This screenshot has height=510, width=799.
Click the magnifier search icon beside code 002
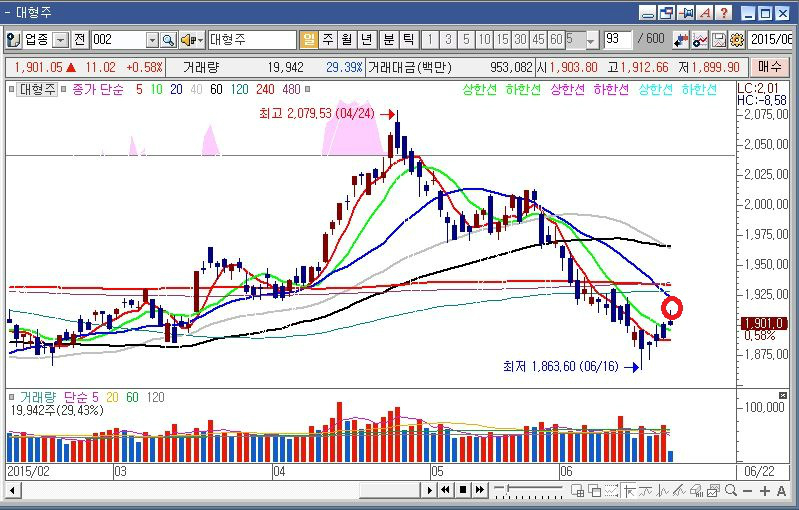pos(168,40)
